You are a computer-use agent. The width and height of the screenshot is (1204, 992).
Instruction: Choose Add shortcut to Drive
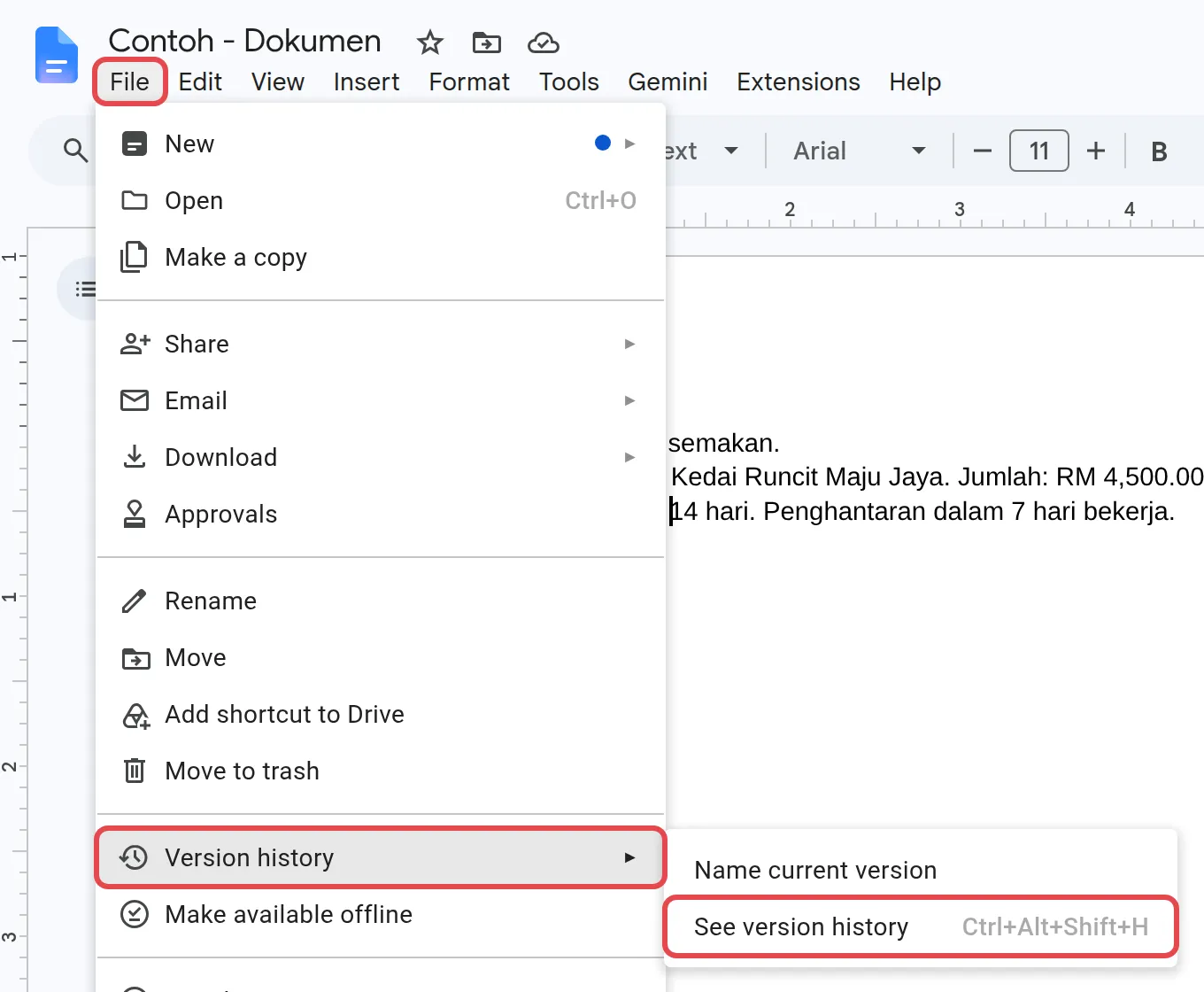coord(381,714)
